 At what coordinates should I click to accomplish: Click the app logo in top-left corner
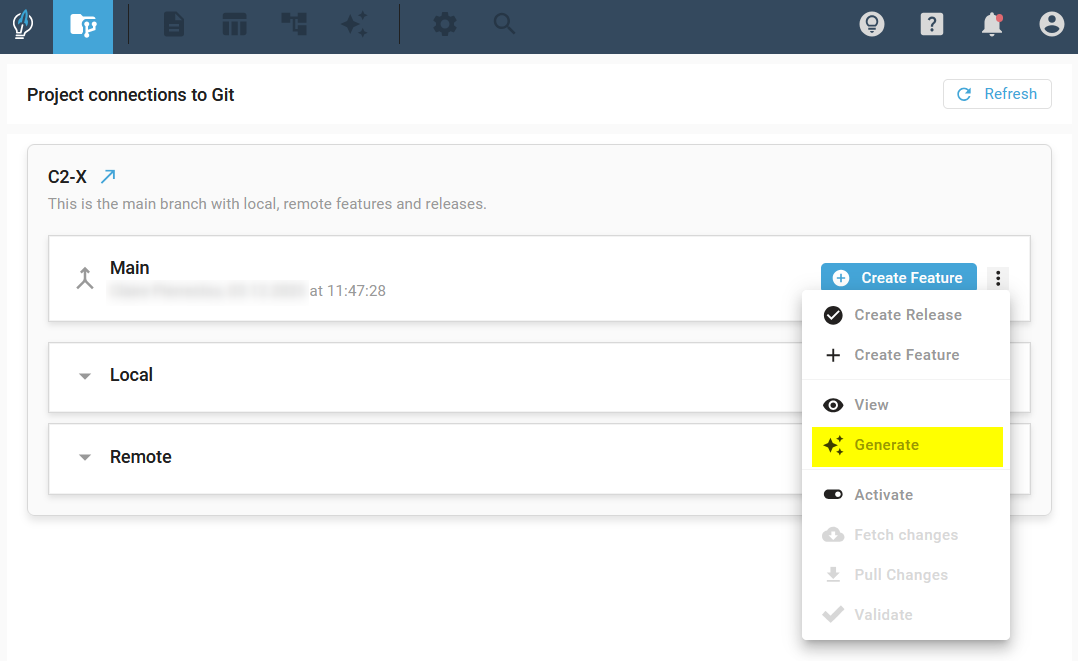point(23,25)
